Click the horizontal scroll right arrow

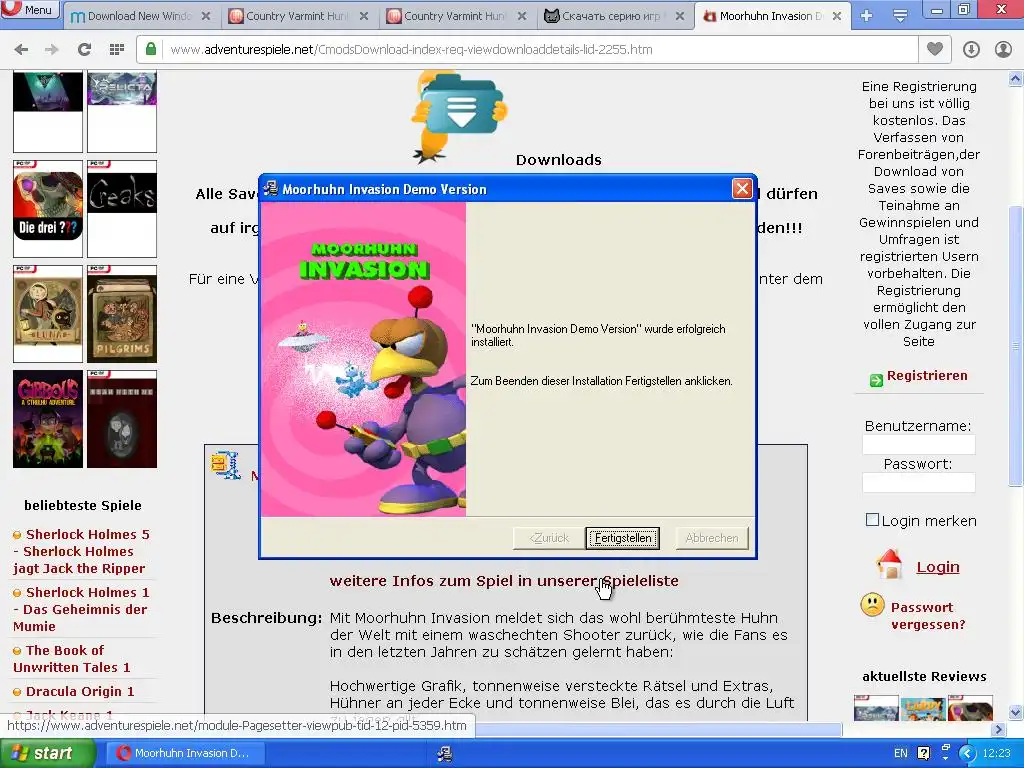click(x=998, y=729)
